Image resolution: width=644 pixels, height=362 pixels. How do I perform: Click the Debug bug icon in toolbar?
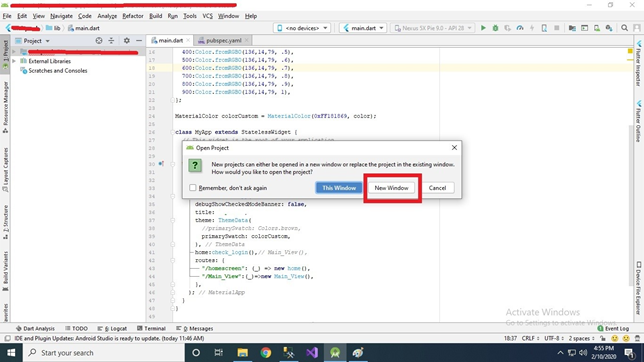[x=495, y=28]
